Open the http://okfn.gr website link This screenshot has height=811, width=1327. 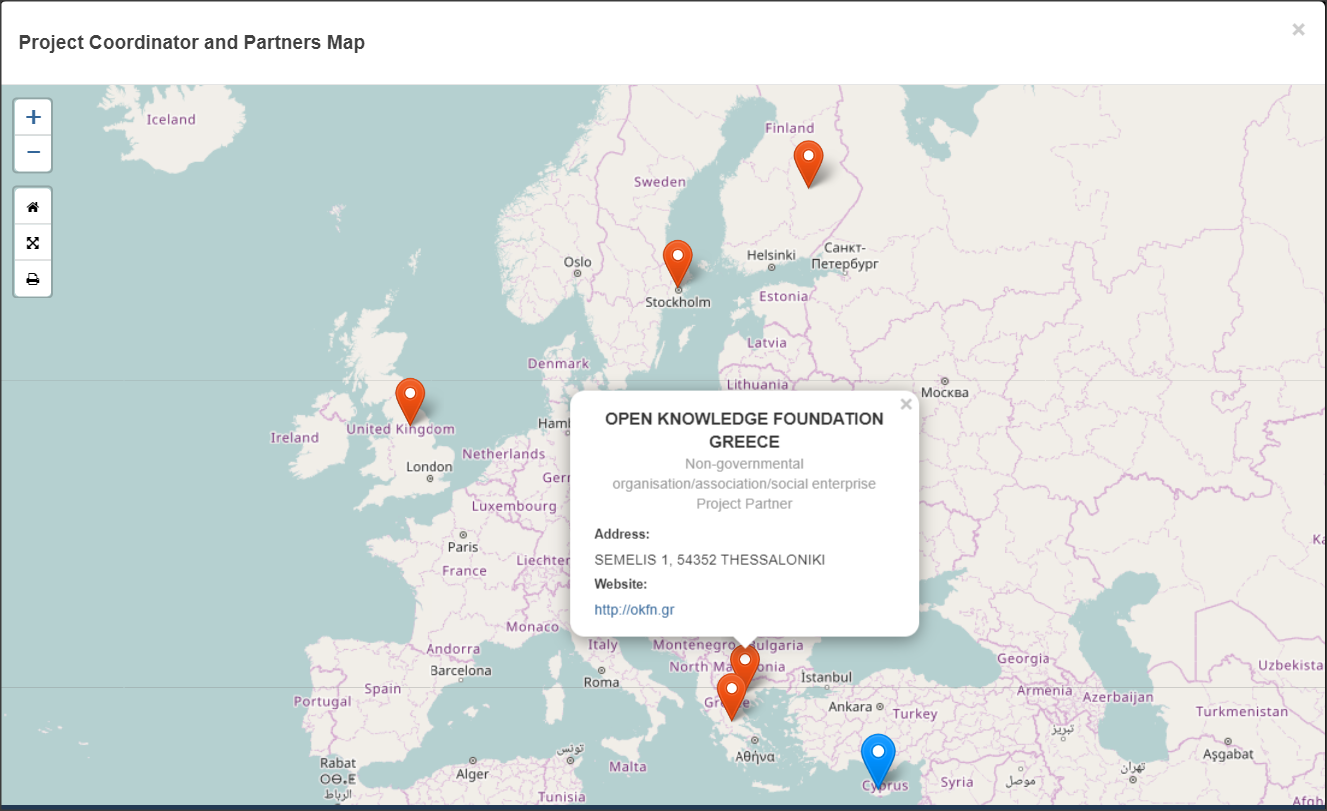[x=634, y=610]
